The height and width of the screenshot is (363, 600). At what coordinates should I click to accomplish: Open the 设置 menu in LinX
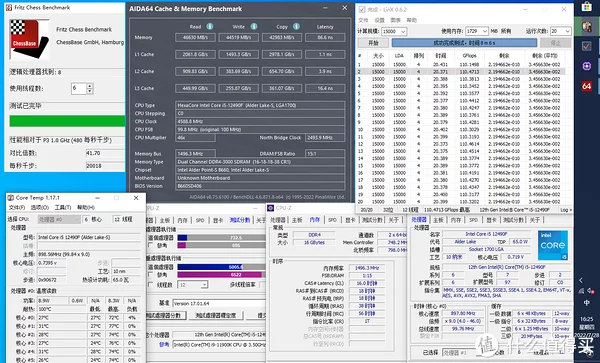click(x=379, y=20)
